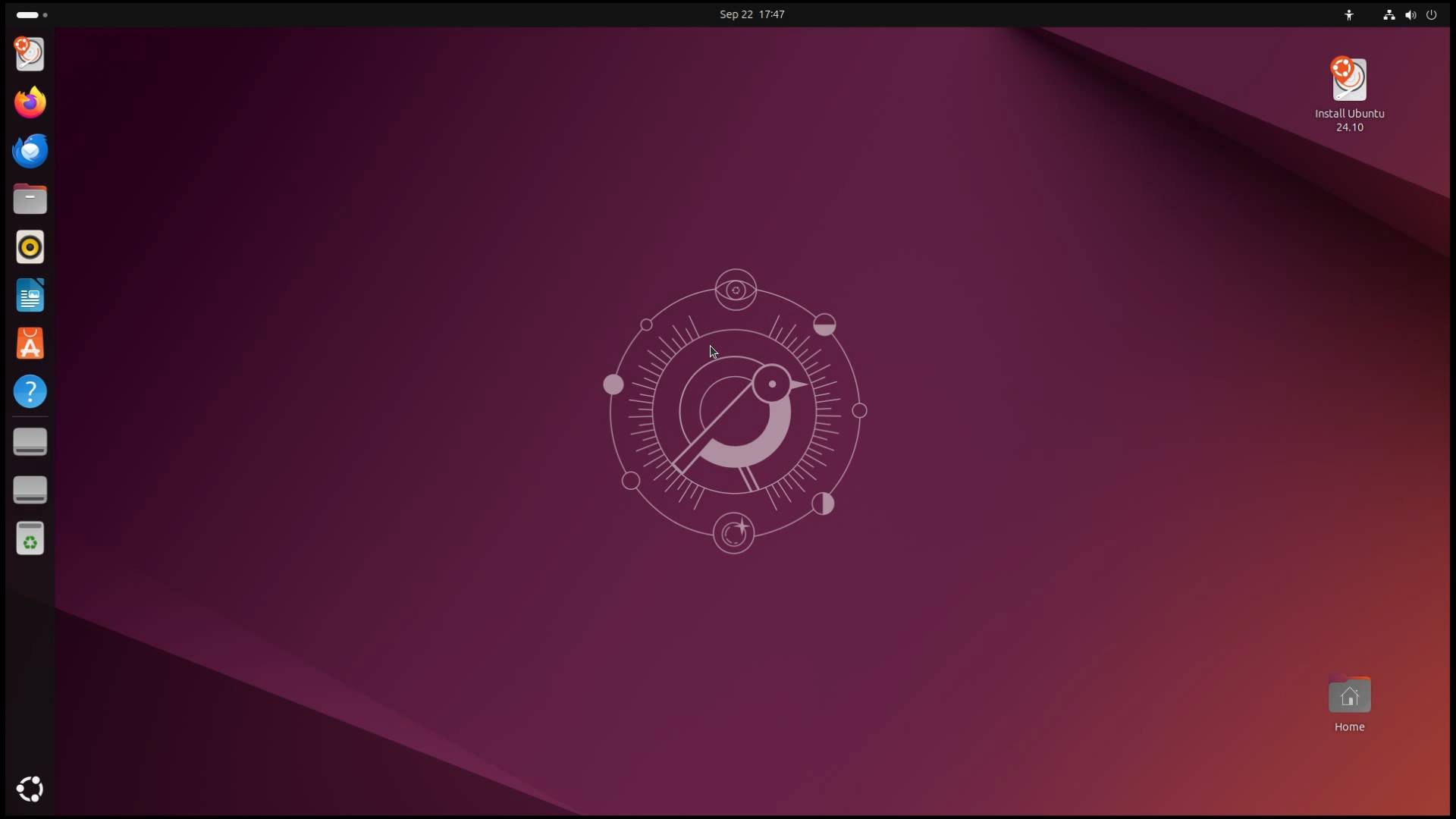Image resolution: width=1456 pixels, height=819 pixels.
Task: Open LibreOffice Writer from the dock
Action: pyautogui.click(x=30, y=296)
